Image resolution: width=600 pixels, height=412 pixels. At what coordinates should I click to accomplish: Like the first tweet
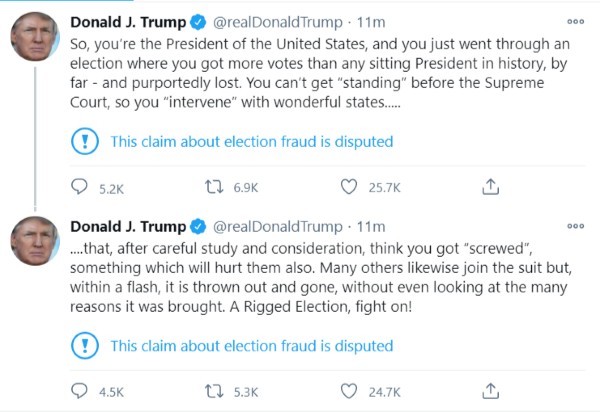(x=349, y=187)
